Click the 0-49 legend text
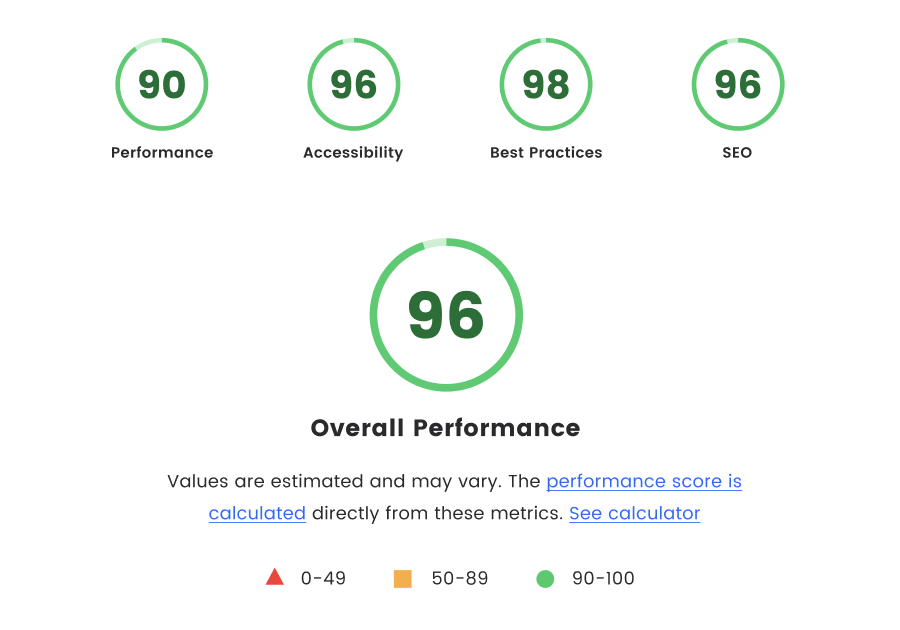900x630 pixels. [320, 577]
